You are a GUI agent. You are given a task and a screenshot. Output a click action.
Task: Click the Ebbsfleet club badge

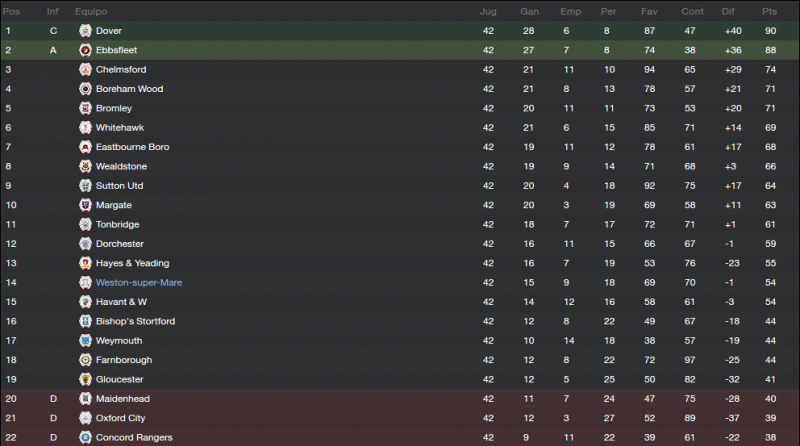click(x=85, y=50)
